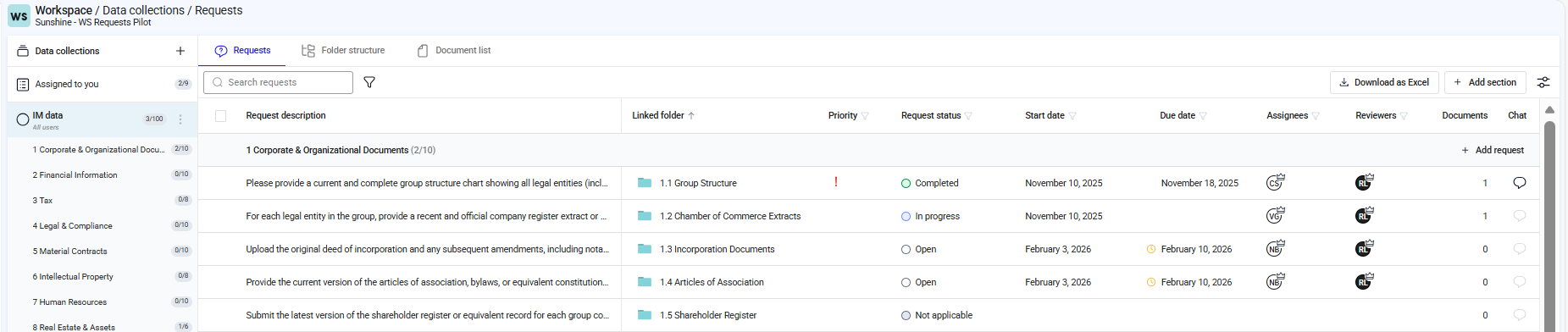The height and width of the screenshot is (332, 1568).
Task: Sort by the Linked folder column arrow
Action: click(691, 116)
